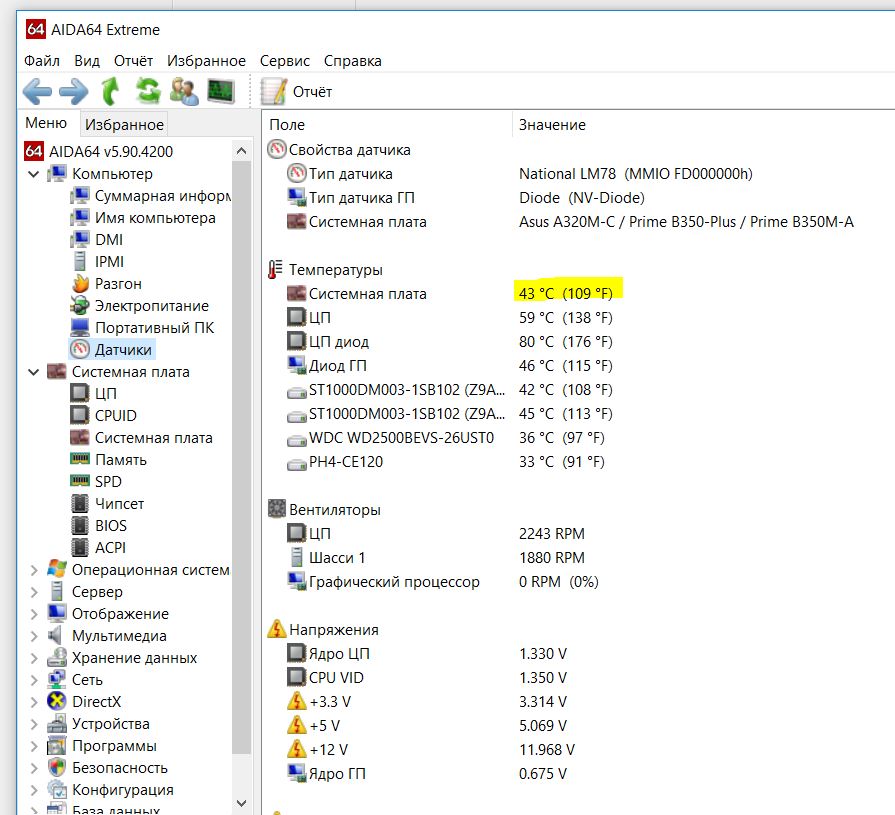The height and width of the screenshot is (815, 895).
Task: Open the Отчёт menu in the menu bar
Action: pyautogui.click(x=133, y=60)
